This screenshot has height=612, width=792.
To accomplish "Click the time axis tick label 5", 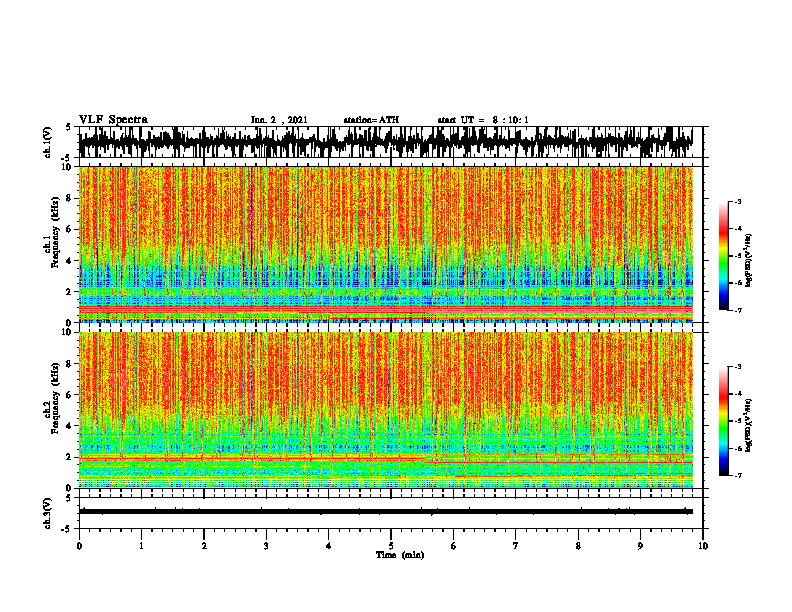I will 391,546.
